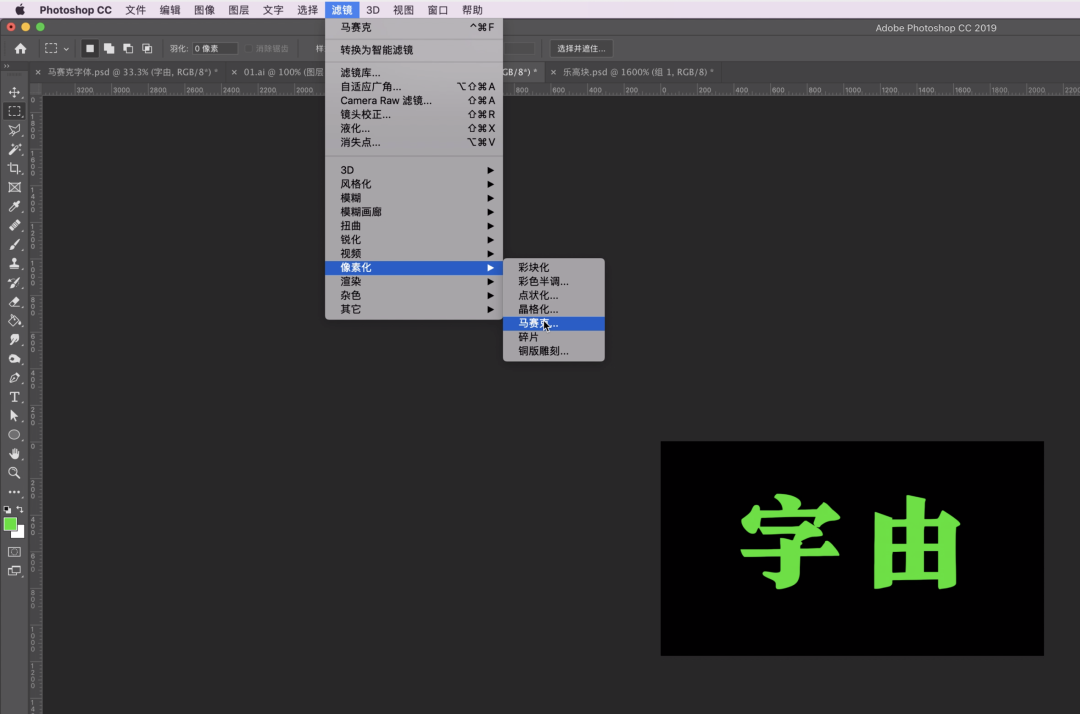The width and height of the screenshot is (1080, 714).
Task: Enable the New Selection mode button
Action: point(90,48)
